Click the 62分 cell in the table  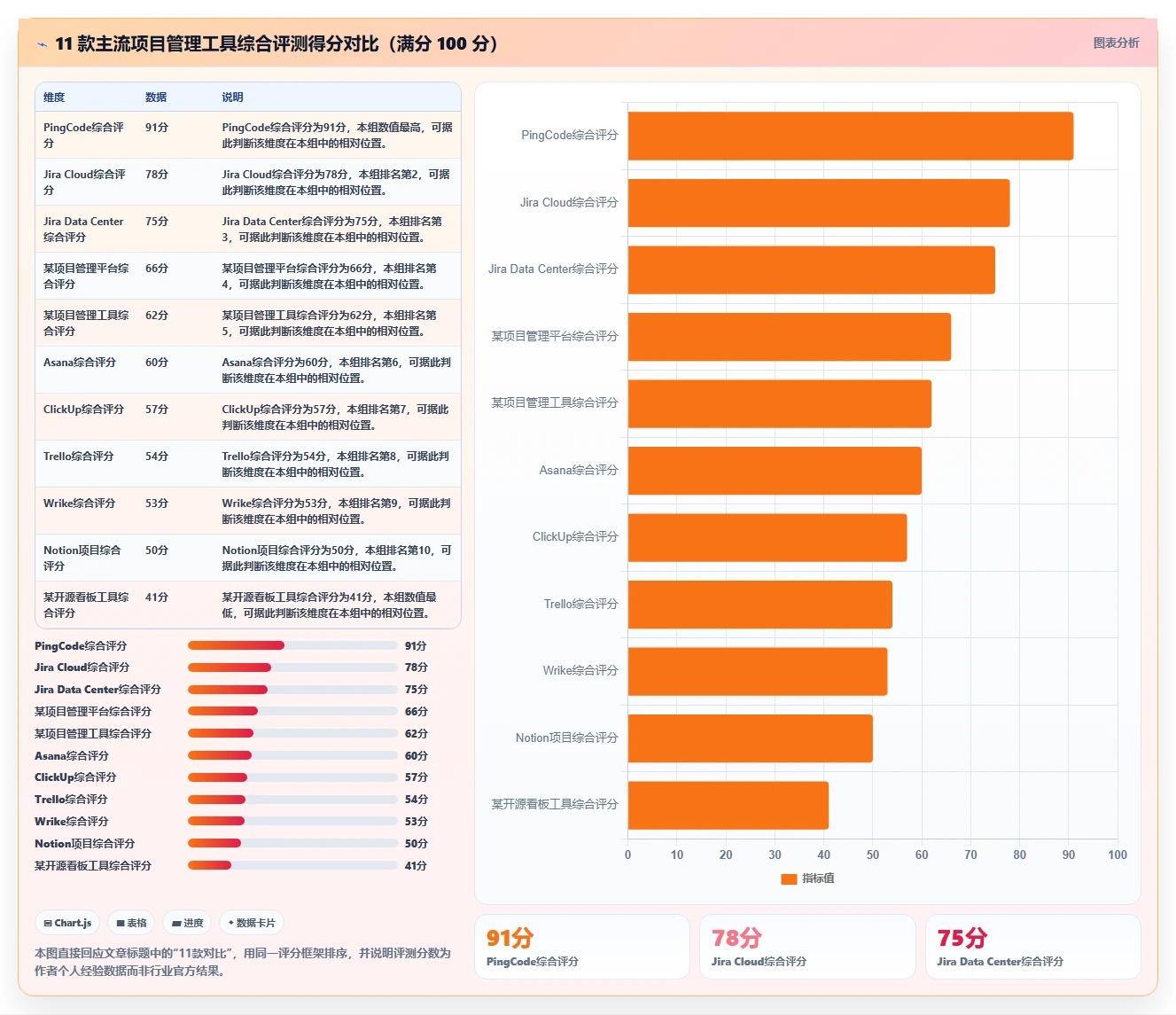[x=157, y=316]
